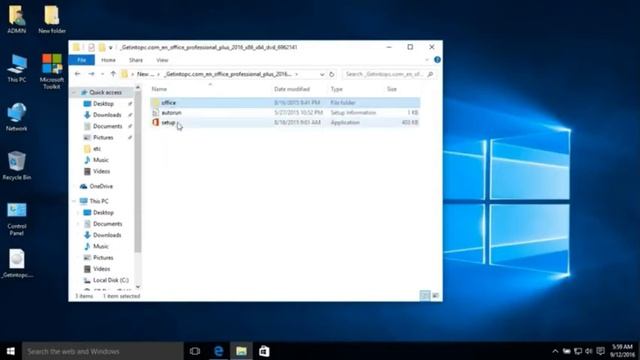Click New breadcrumb in address bar
The height and width of the screenshot is (360, 640).
[145, 74]
